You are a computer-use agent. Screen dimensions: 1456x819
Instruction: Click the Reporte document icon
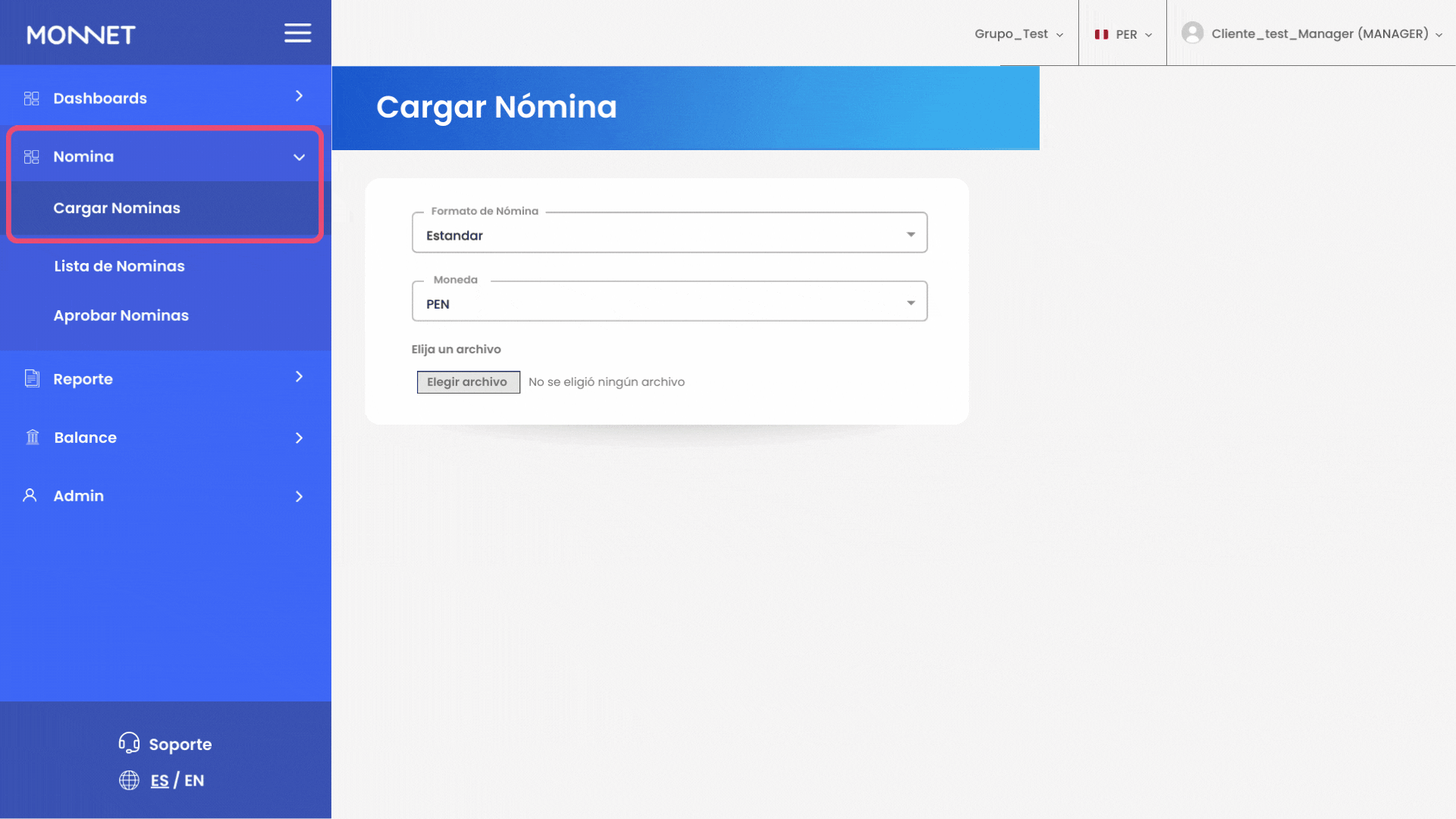32,378
